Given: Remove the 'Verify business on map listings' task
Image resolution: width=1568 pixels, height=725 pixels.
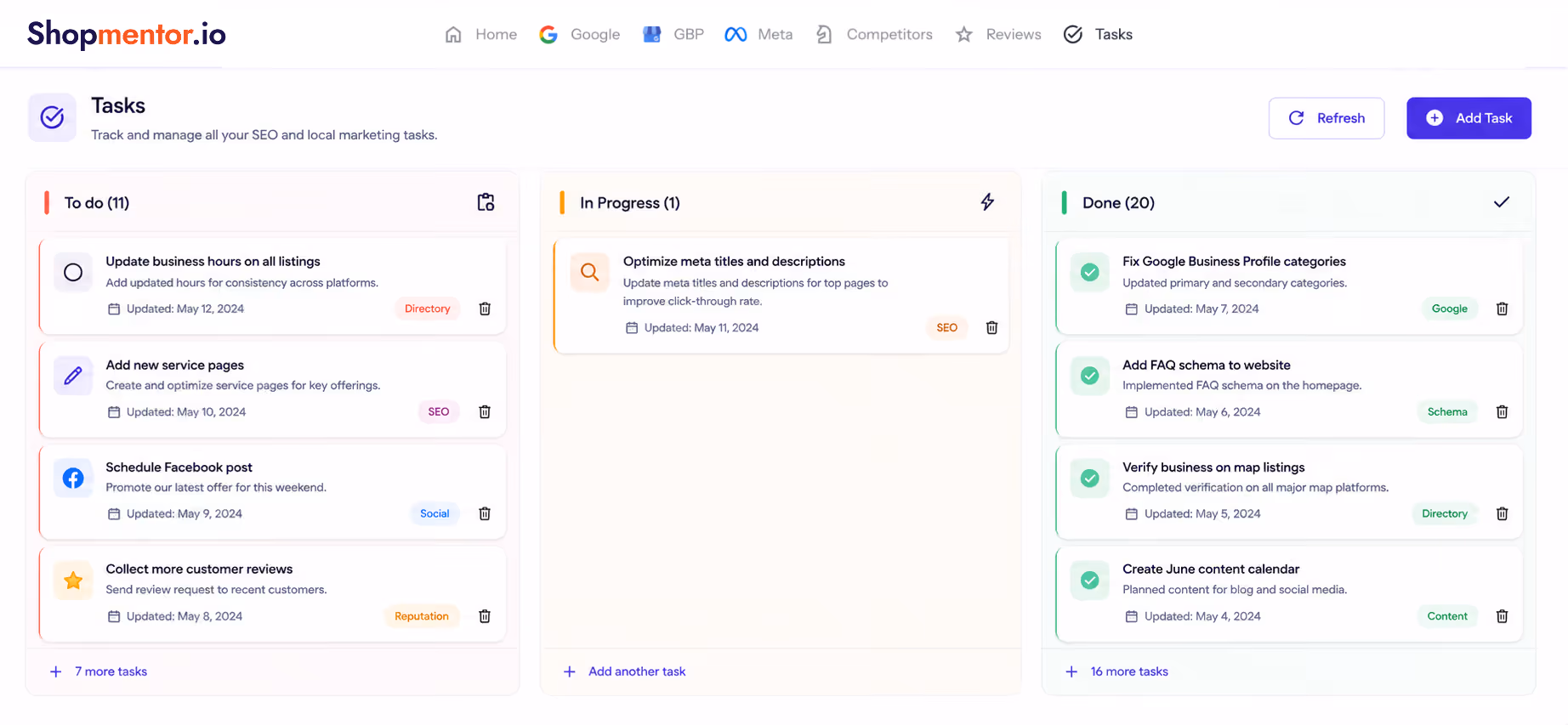Looking at the screenshot, I should pyautogui.click(x=1503, y=513).
